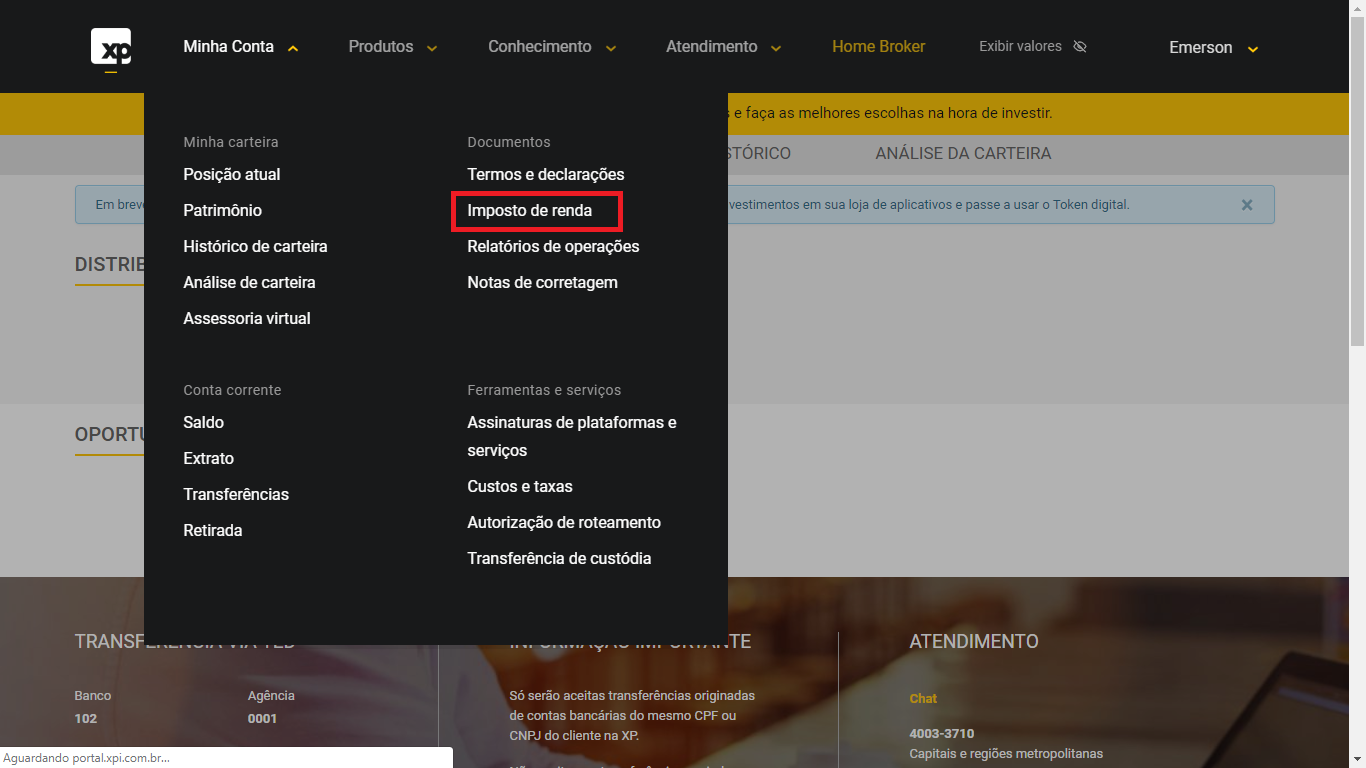Expand the Conhecimento dropdown
Viewport: 1366px width, 768px height.
tap(551, 47)
